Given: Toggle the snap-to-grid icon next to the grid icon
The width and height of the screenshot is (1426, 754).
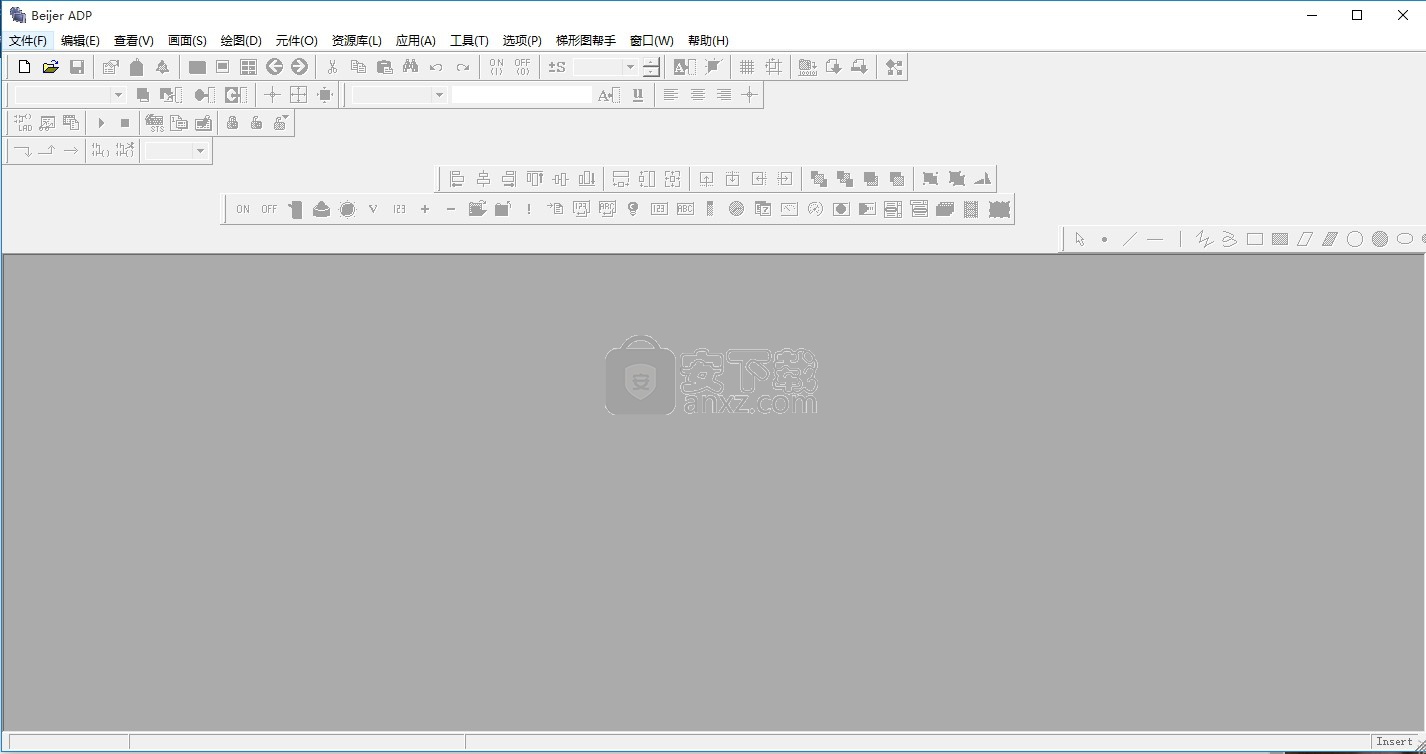Looking at the screenshot, I should 773,67.
